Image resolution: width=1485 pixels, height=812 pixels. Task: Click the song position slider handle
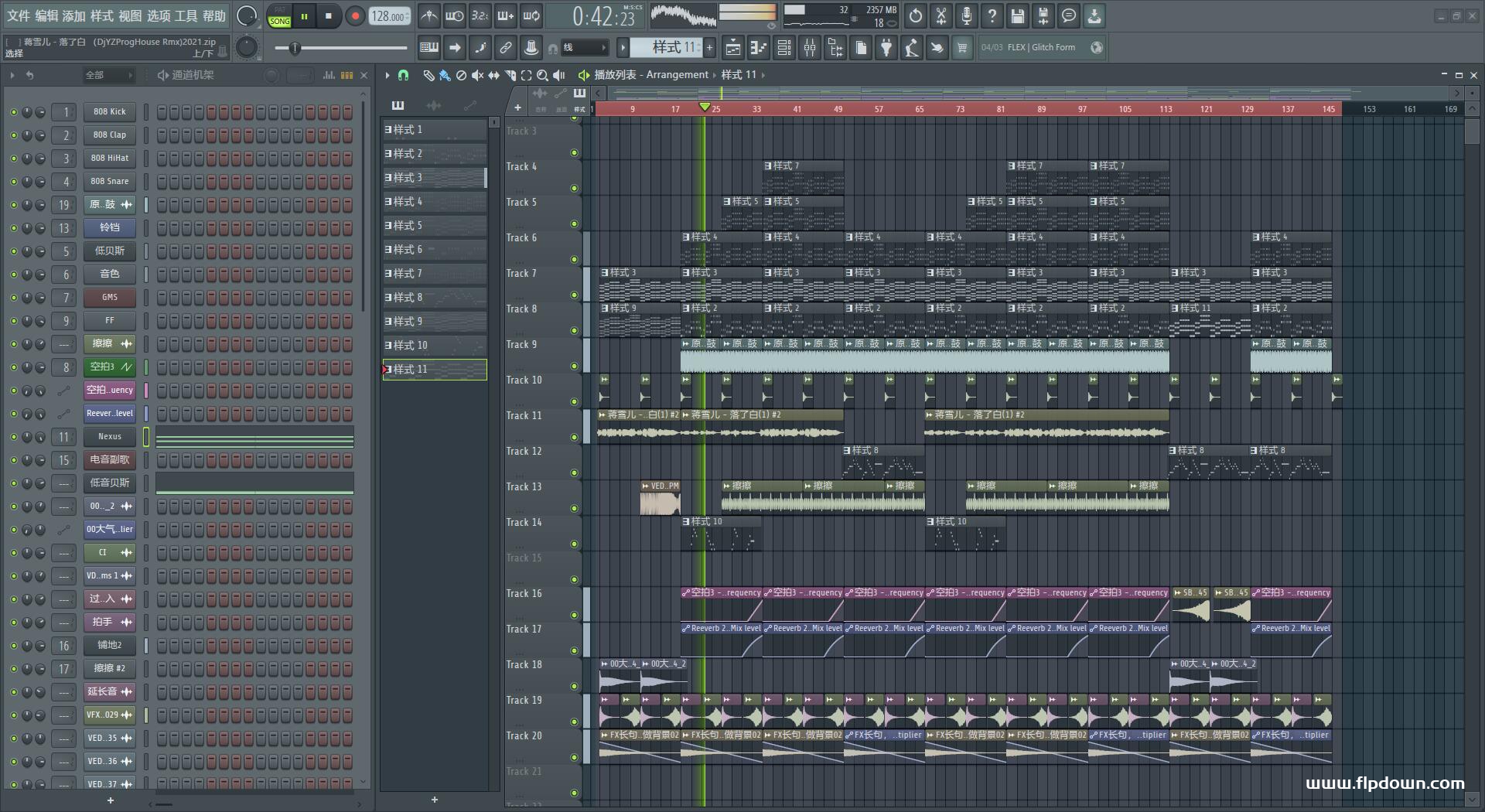295,49
